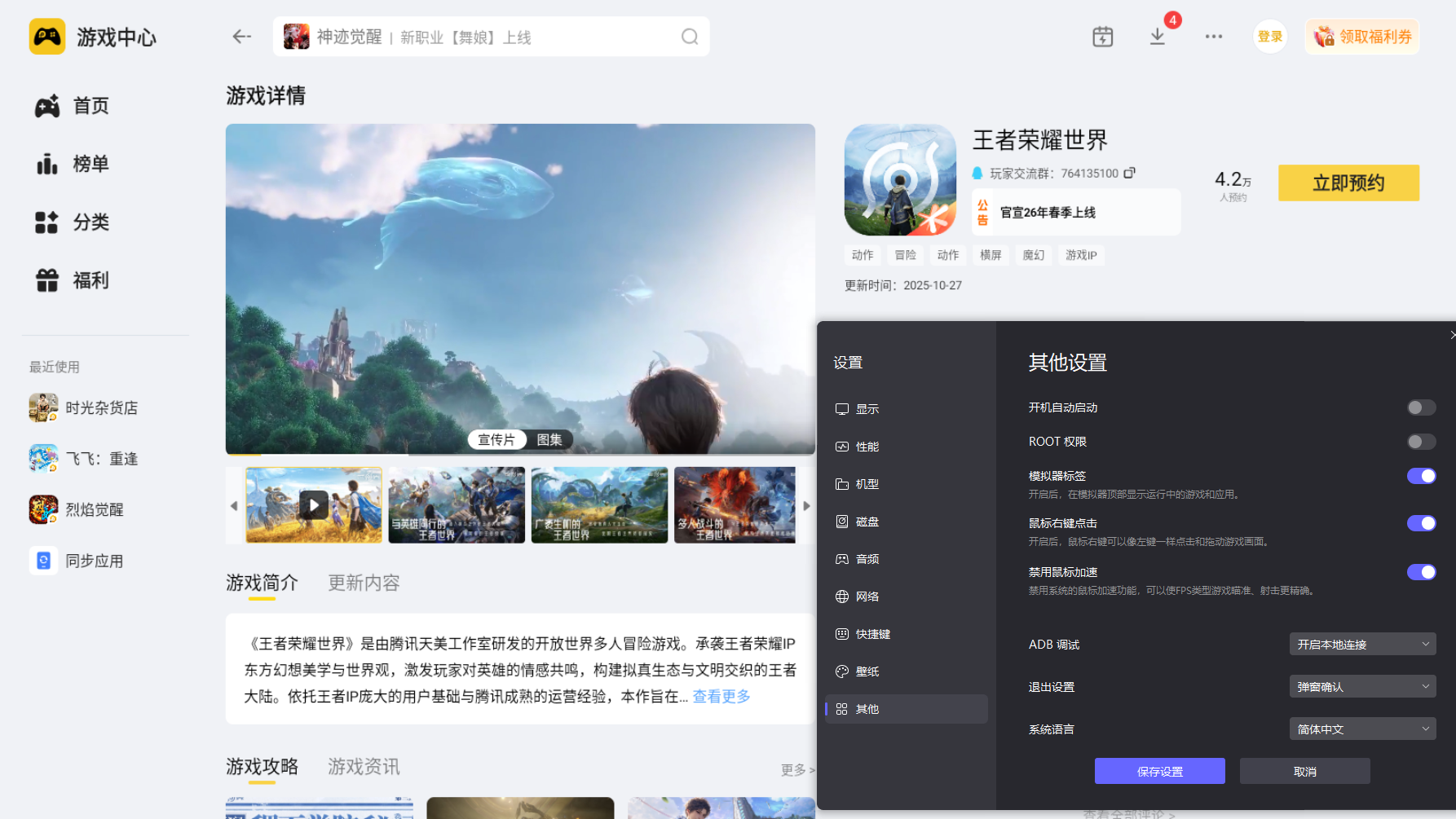Open the 退出设置 dropdown

tap(1361, 686)
